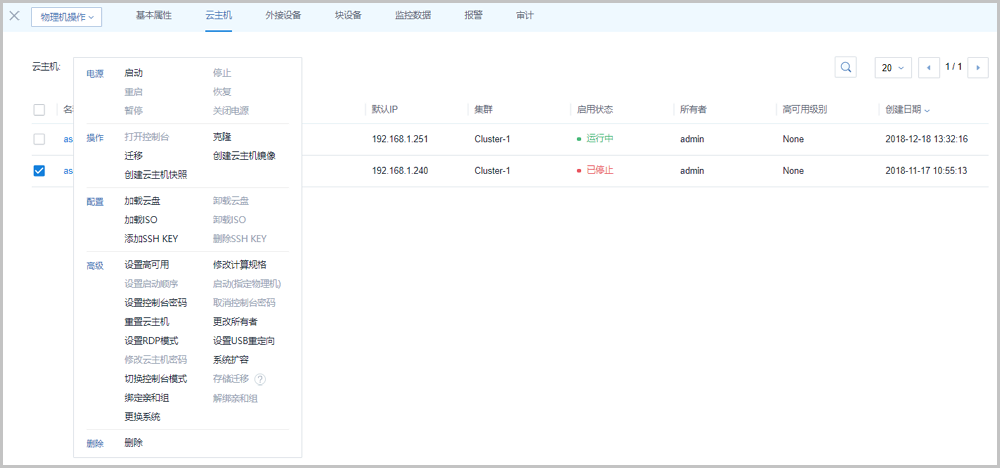Click 创建云主机快照 menu entry
The image size is (1000, 468).
click(155, 174)
